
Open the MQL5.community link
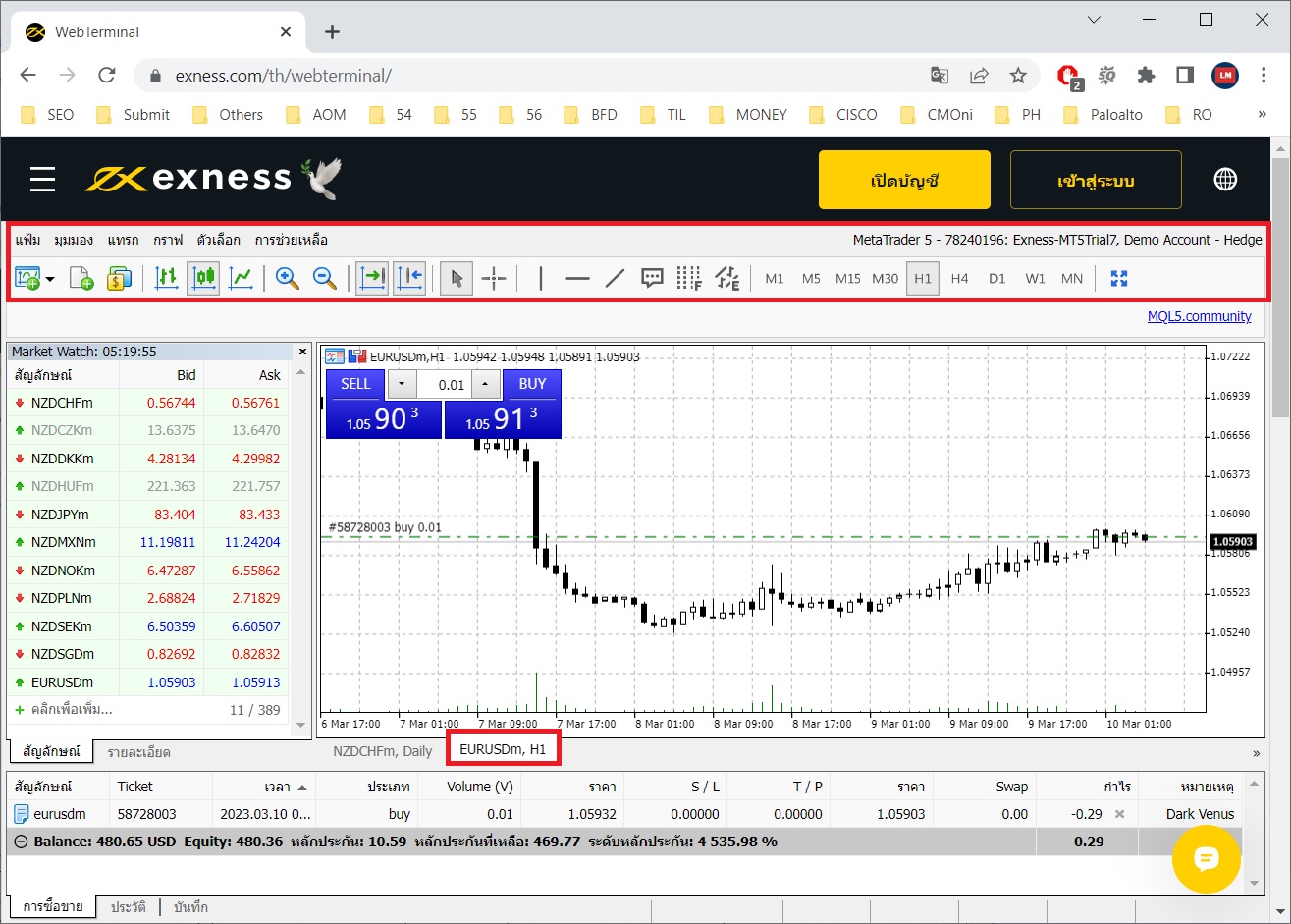tap(1199, 316)
